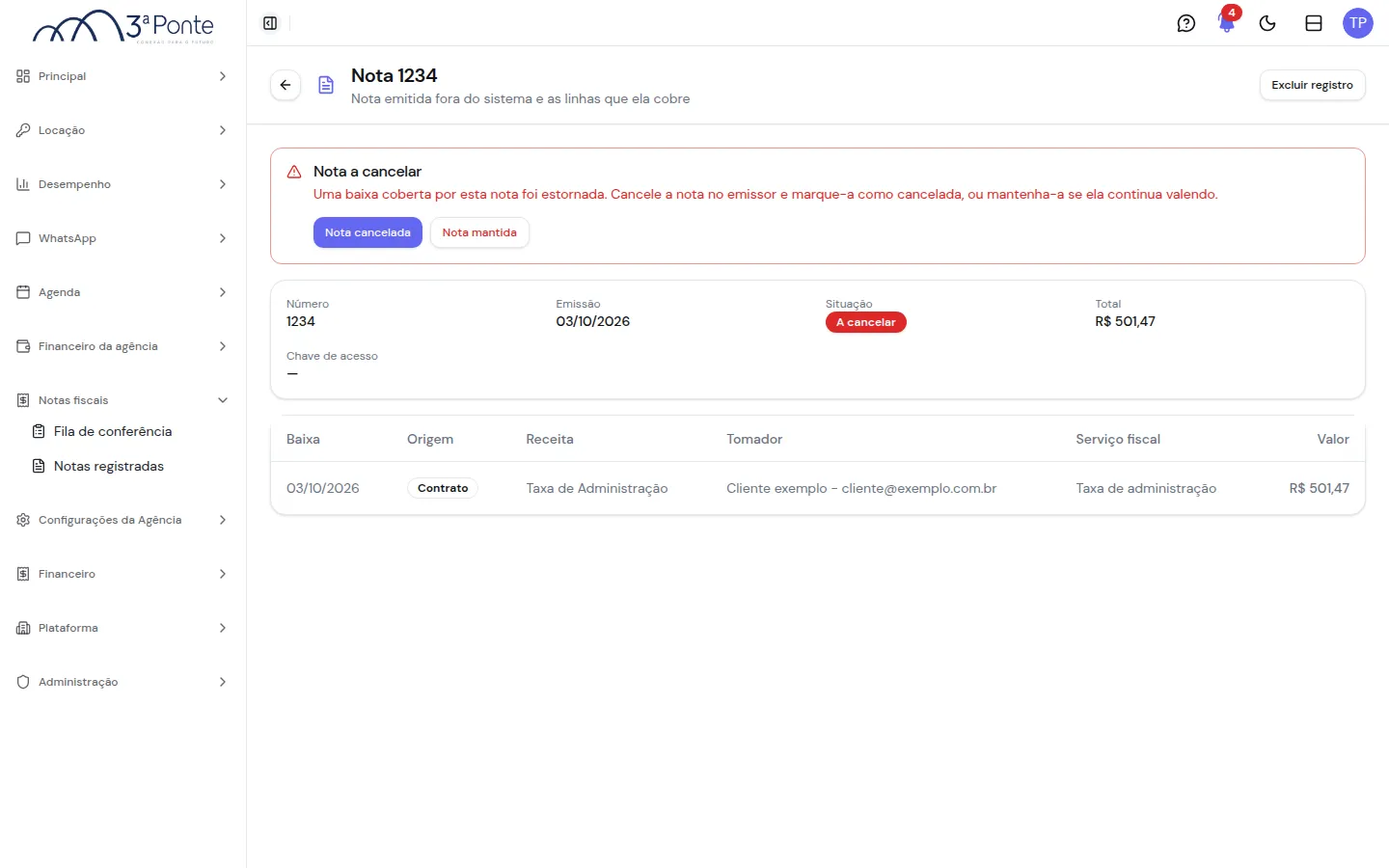Click the Financeiro da agência wallet icon
This screenshot has height=868, width=1389.
point(23,346)
